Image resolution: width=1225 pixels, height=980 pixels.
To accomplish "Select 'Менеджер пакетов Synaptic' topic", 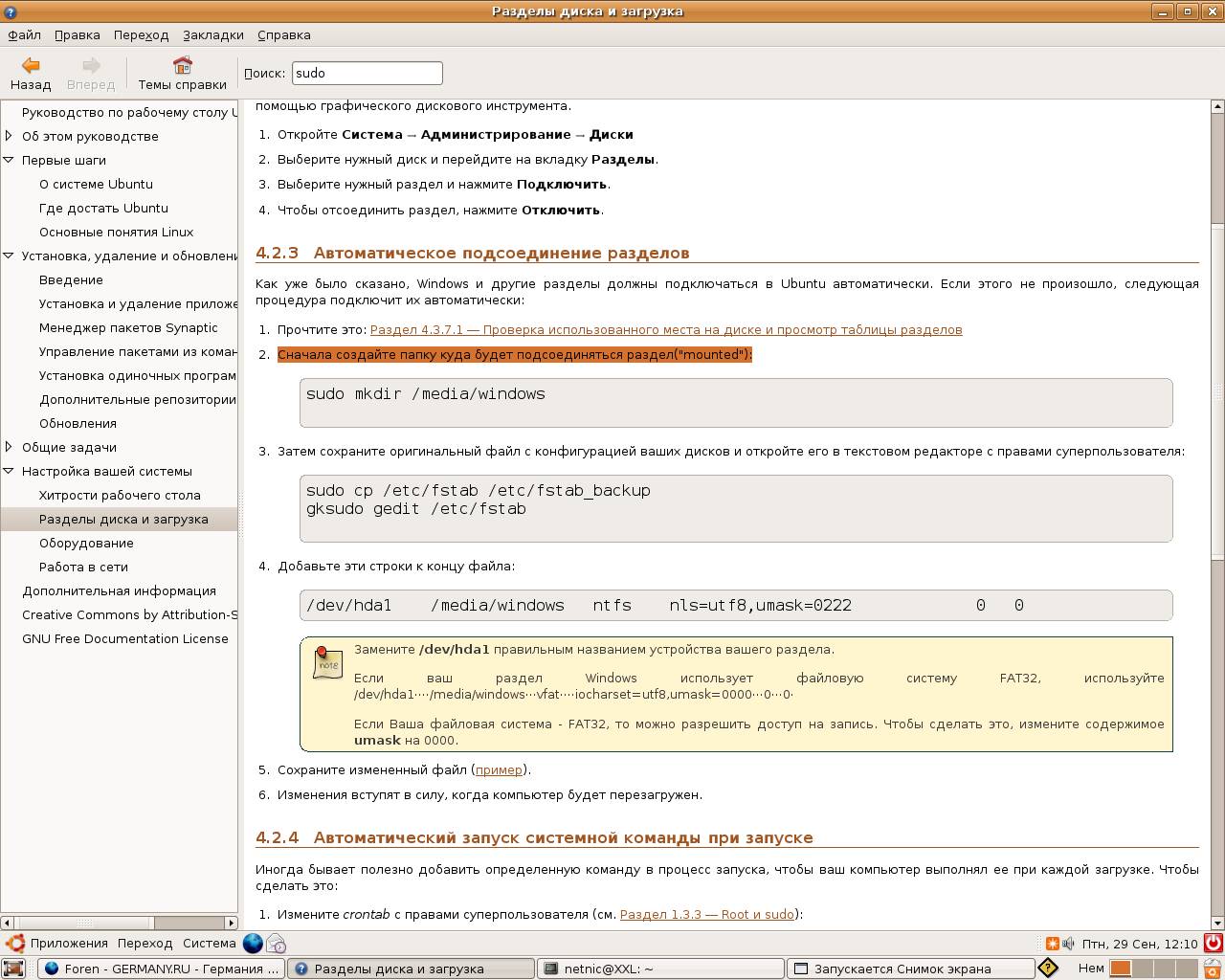I will pos(128,327).
